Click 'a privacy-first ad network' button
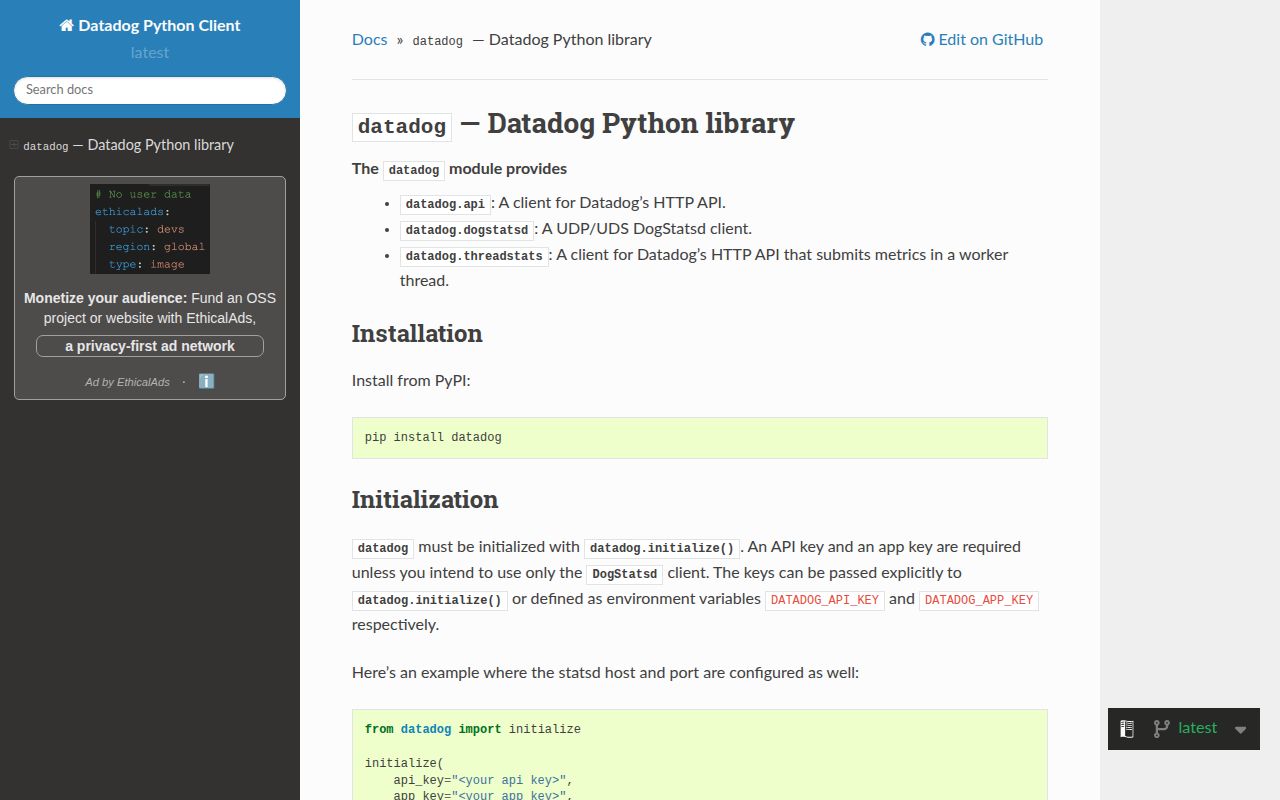This screenshot has width=1280, height=800. click(150, 346)
